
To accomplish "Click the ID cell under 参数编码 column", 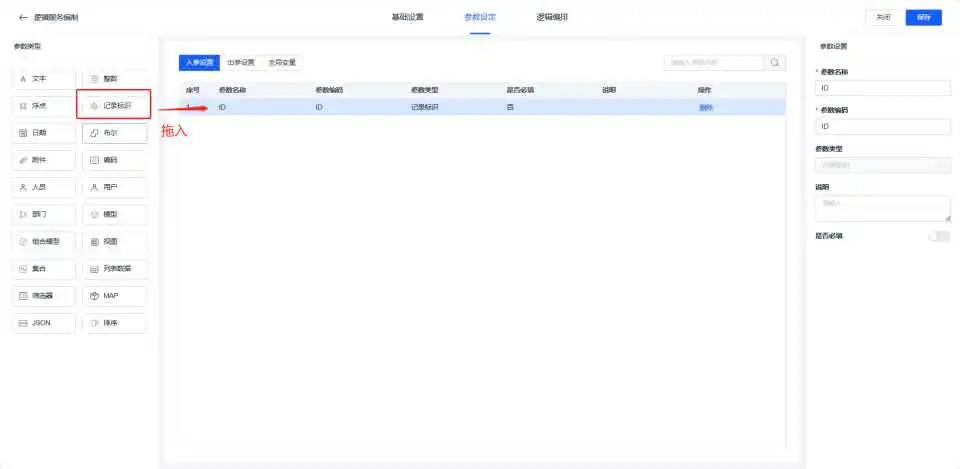I will tap(319, 108).
